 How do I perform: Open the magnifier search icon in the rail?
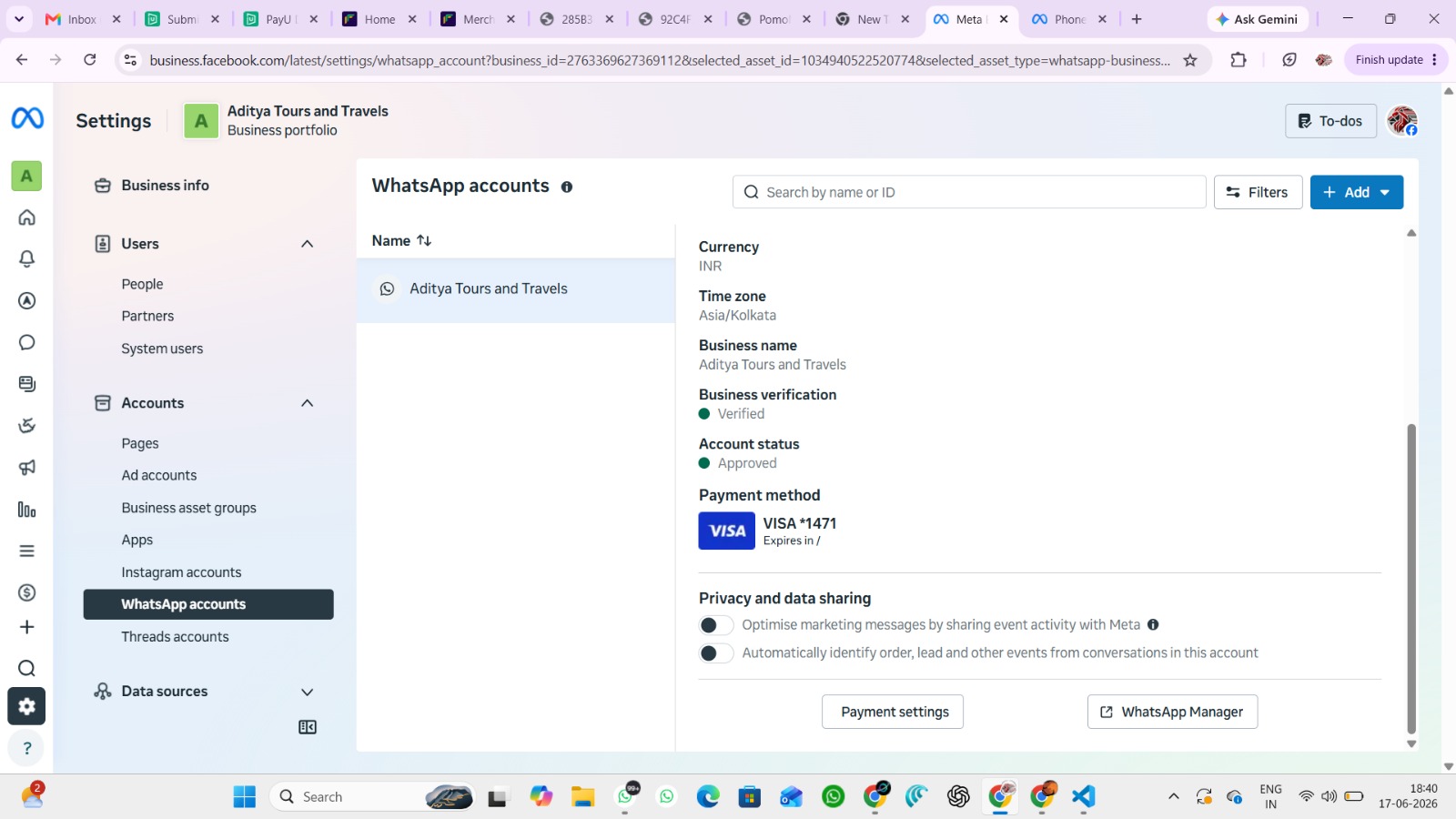click(27, 669)
